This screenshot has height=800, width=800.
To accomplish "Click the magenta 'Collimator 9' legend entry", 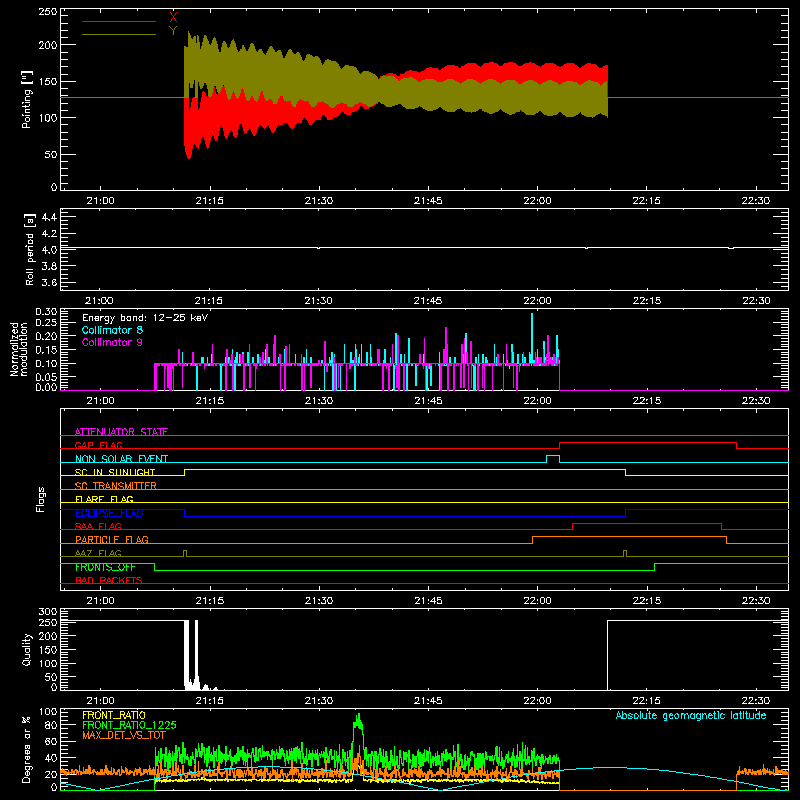I will tap(112, 342).
